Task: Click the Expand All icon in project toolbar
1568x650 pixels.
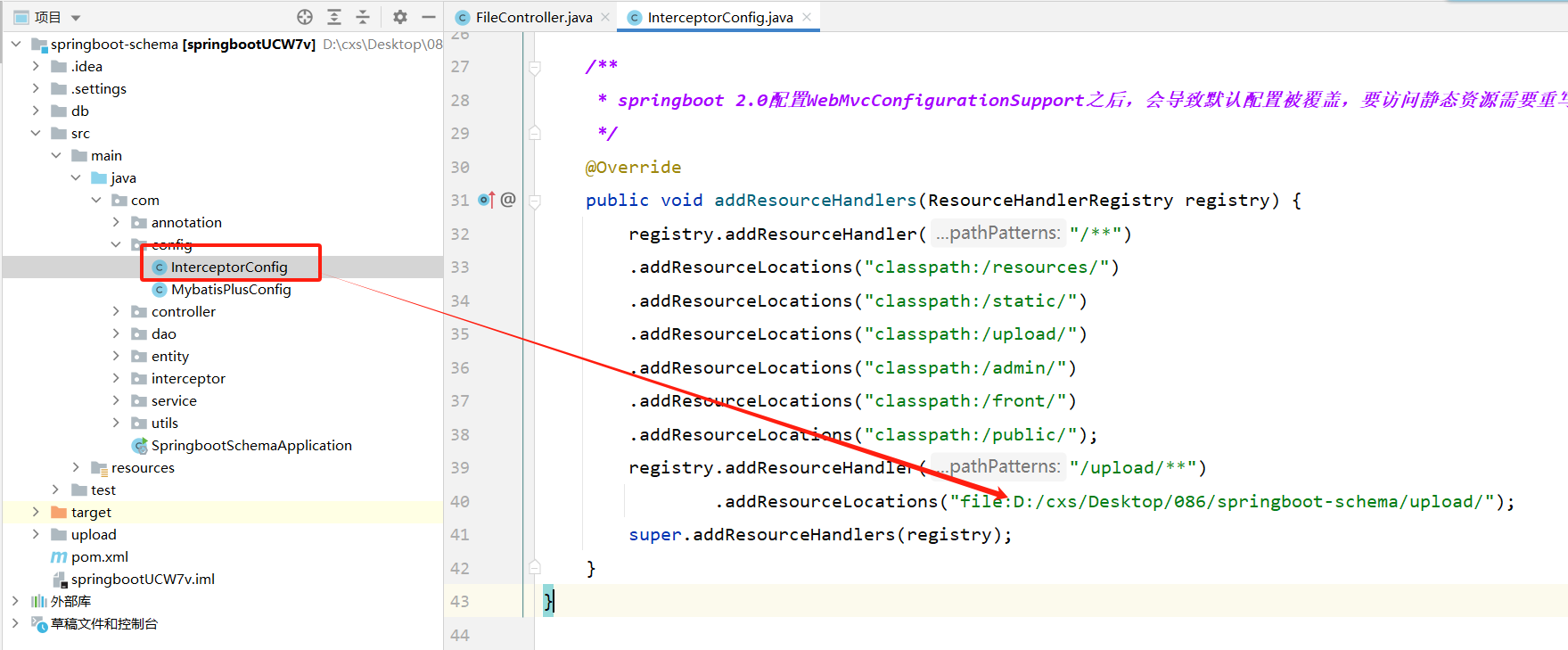Action: (x=334, y=17)
